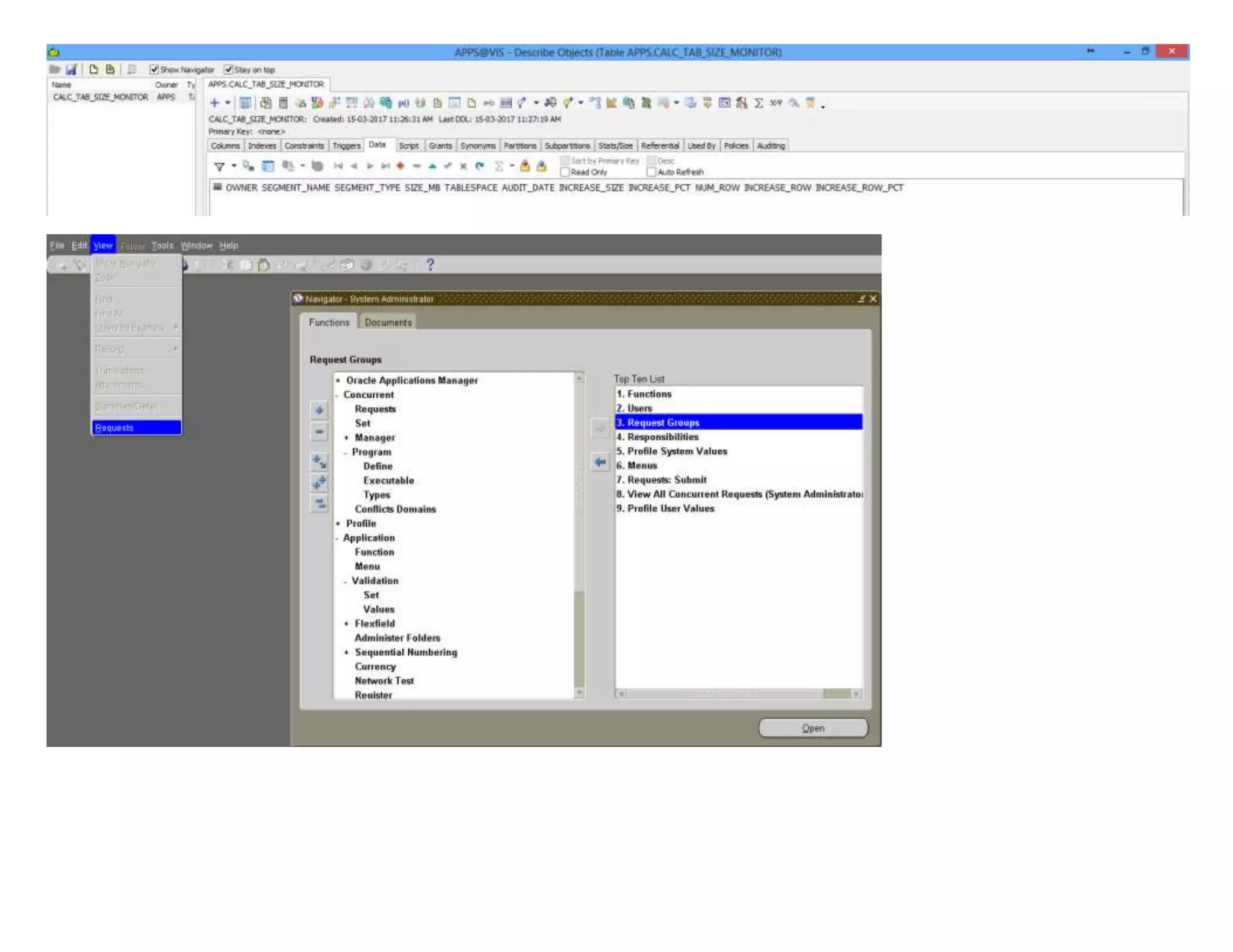Click the blue question mark help icon
1233x952 pixels.
430,265
